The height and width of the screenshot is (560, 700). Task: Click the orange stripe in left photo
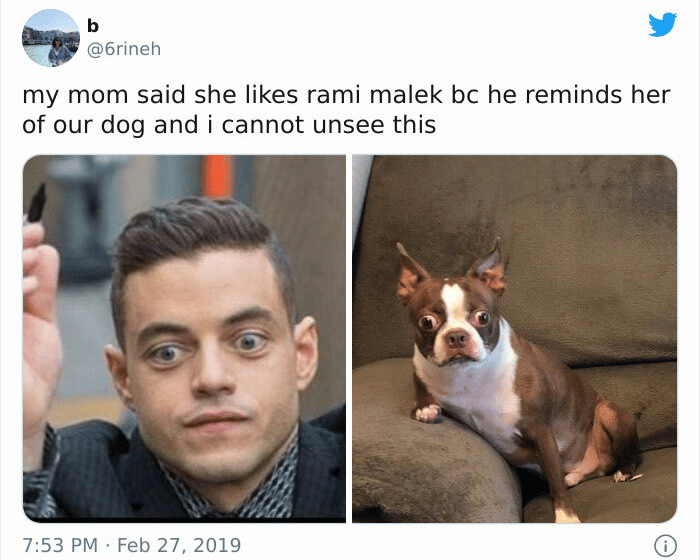click(x=217, y=176)
